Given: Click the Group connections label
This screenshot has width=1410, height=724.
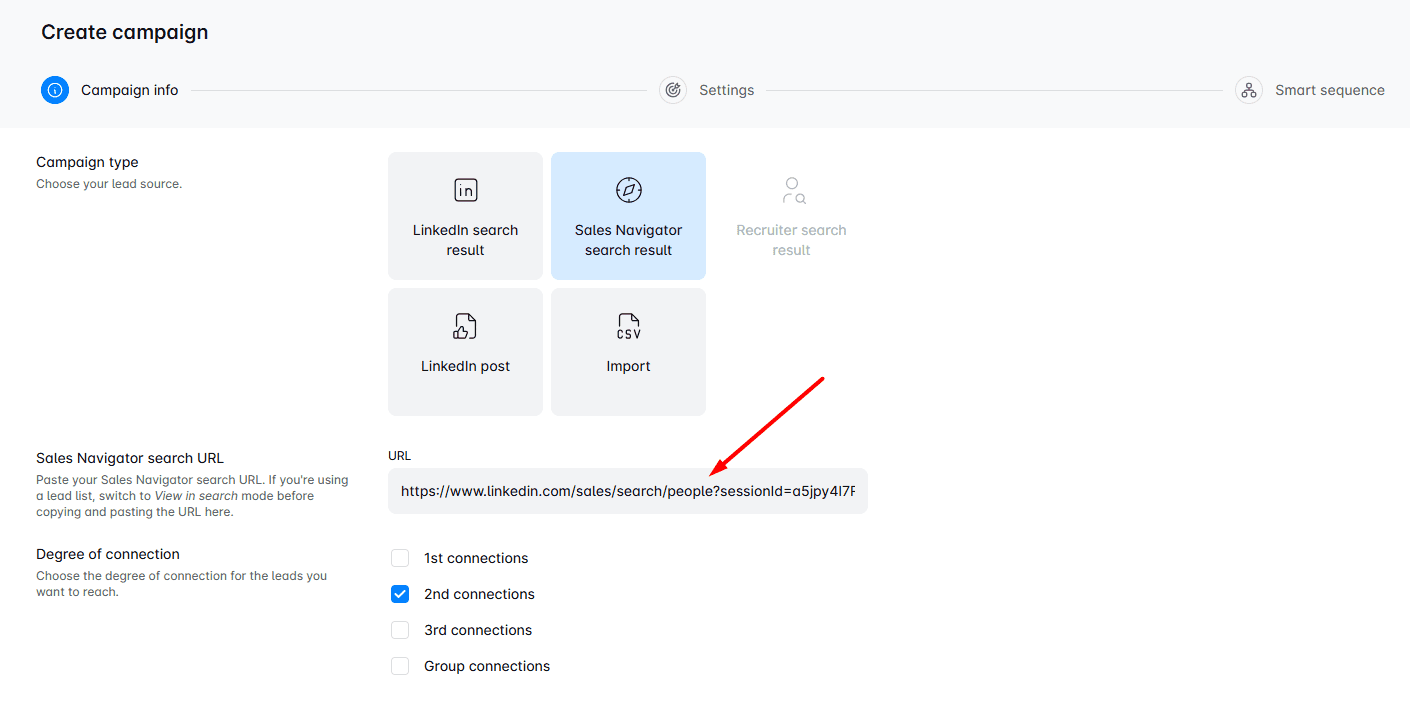Looking at the screenshot, I should (487, 666).
